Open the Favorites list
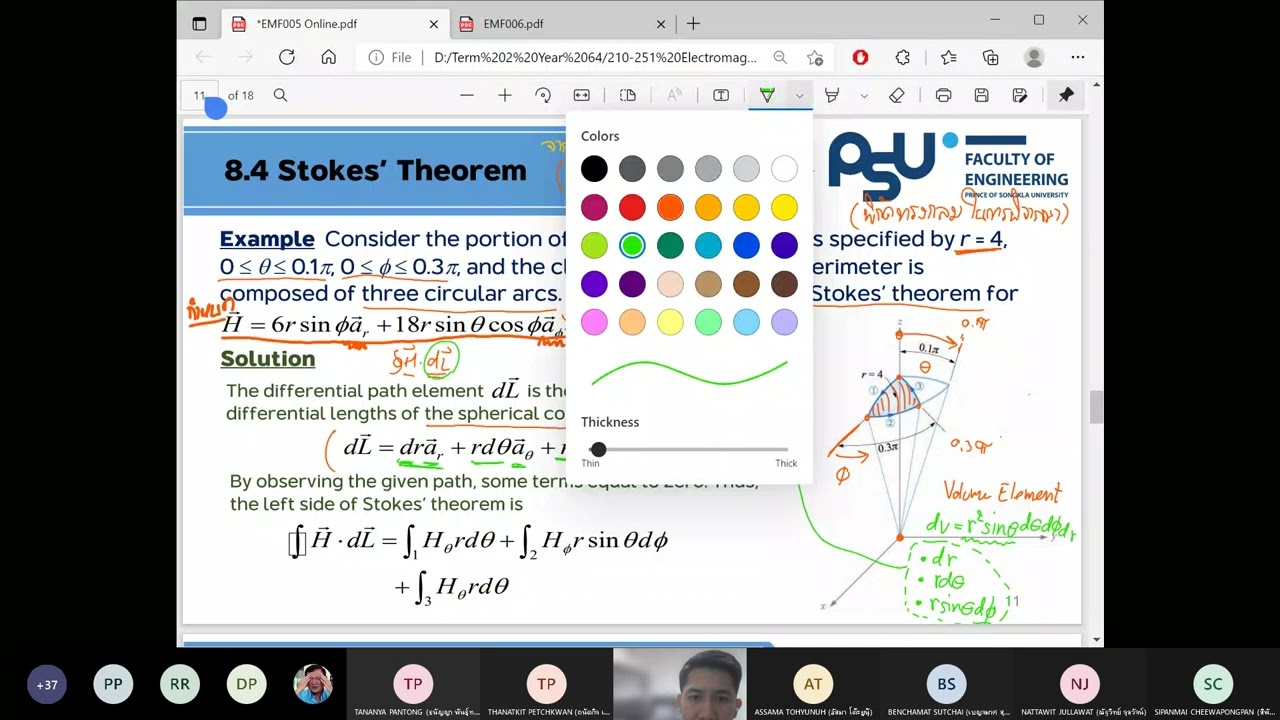1280x720 pixels. 948,58
